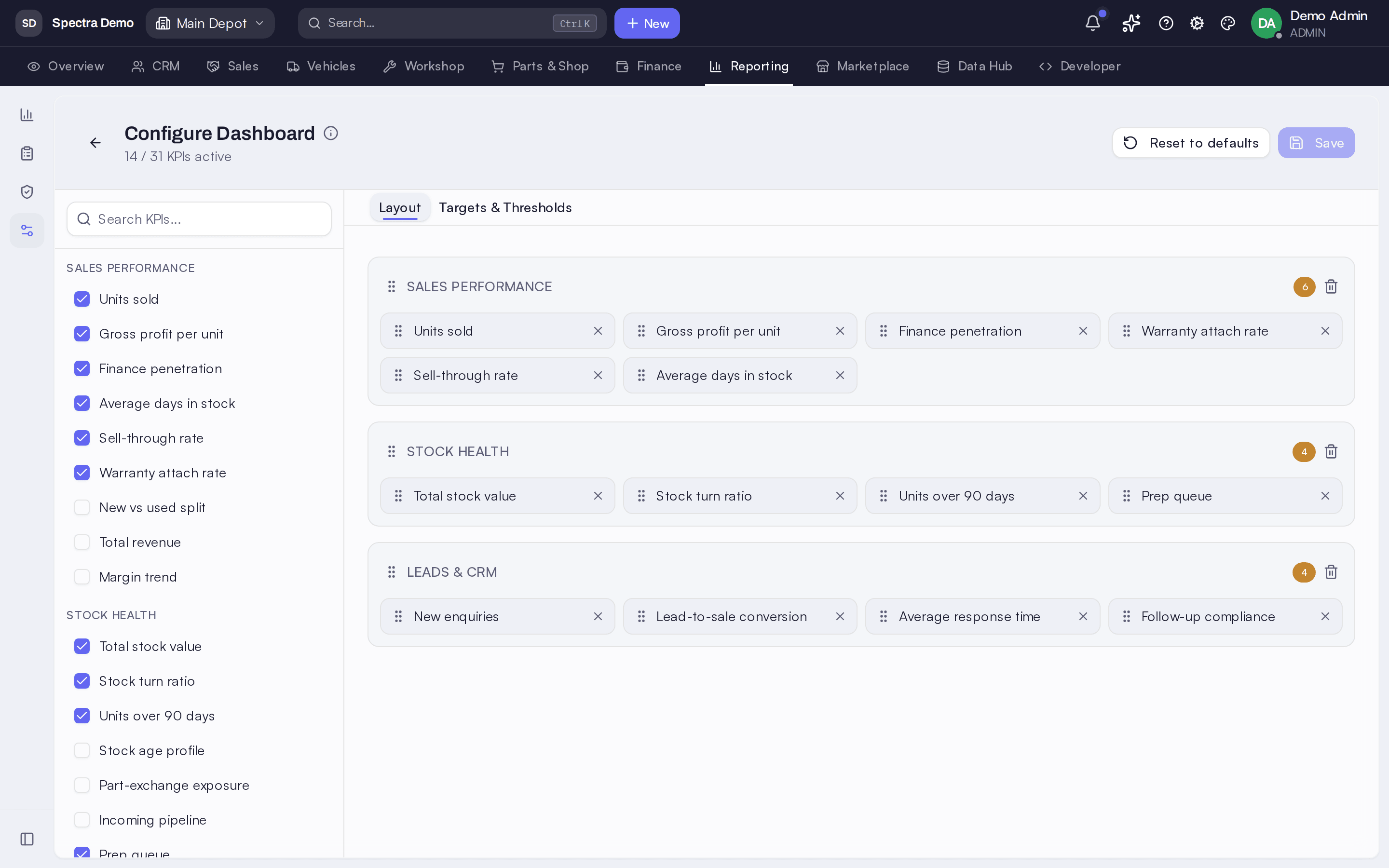Enable the New vs used split checkbox

click(x=82, y=507)
